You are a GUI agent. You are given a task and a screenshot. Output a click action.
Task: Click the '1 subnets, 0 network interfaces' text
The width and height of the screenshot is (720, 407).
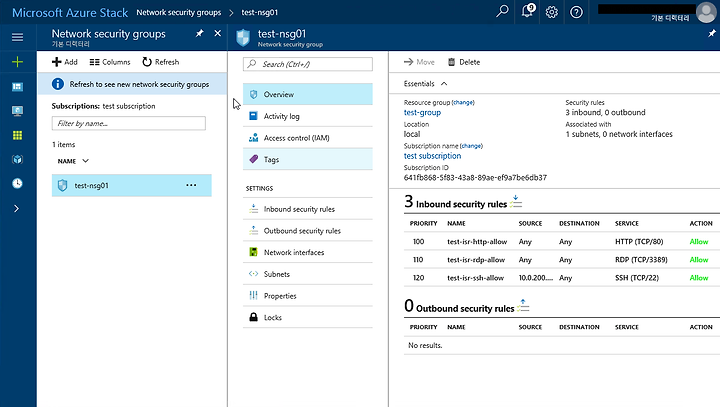619,134
